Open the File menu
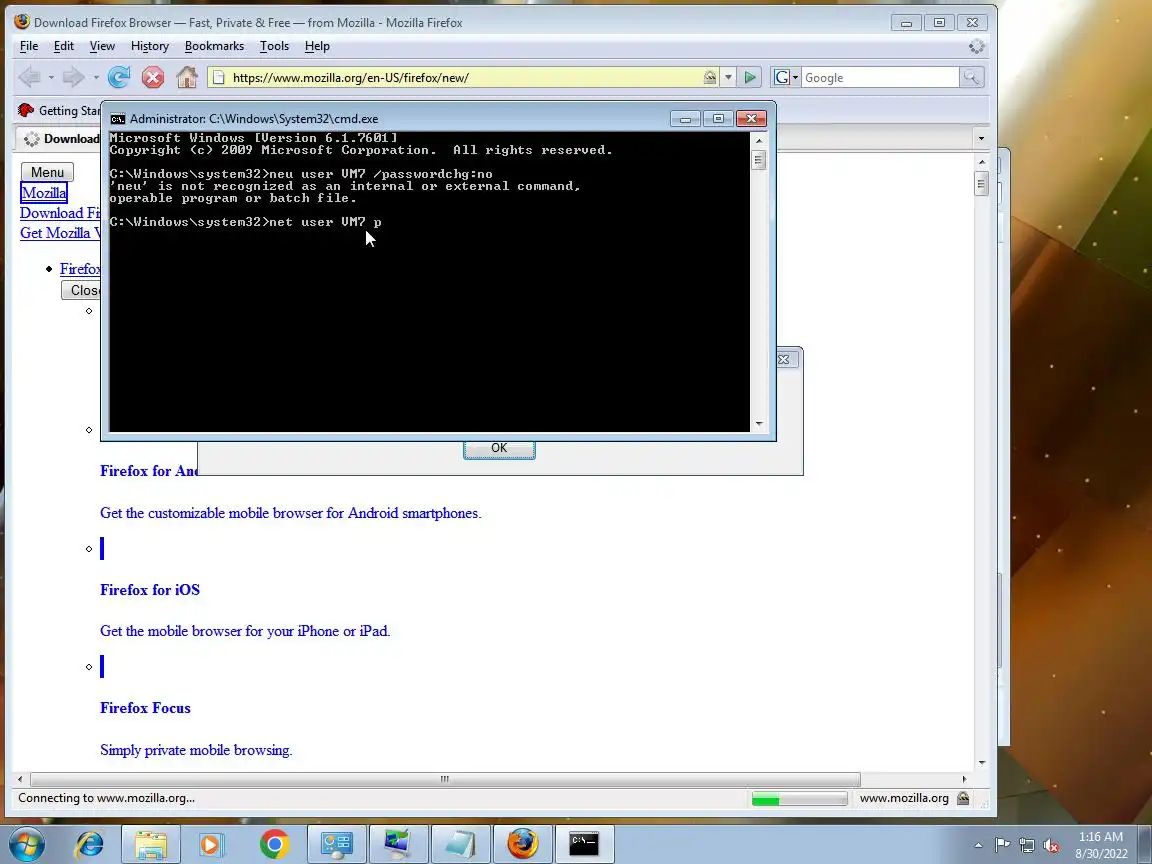Image resolution: width=1152 pixels, height=864 pixels. (x=29, y=46)
